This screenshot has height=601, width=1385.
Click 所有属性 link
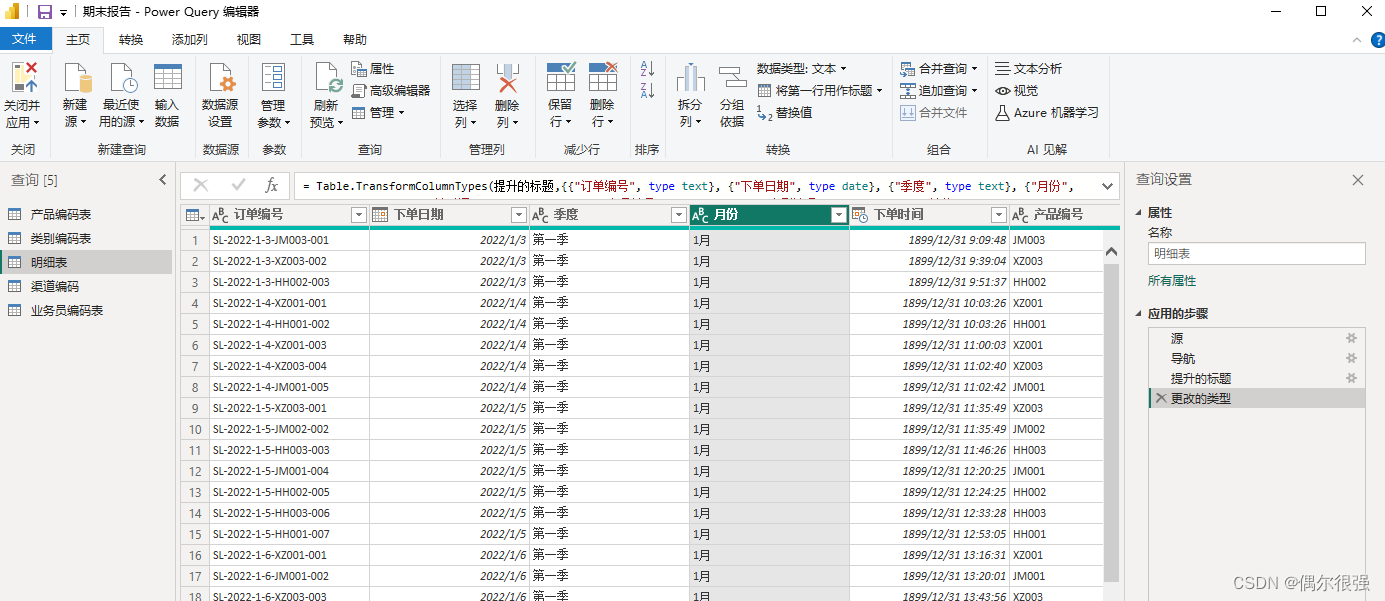(x=1172, y=281)
